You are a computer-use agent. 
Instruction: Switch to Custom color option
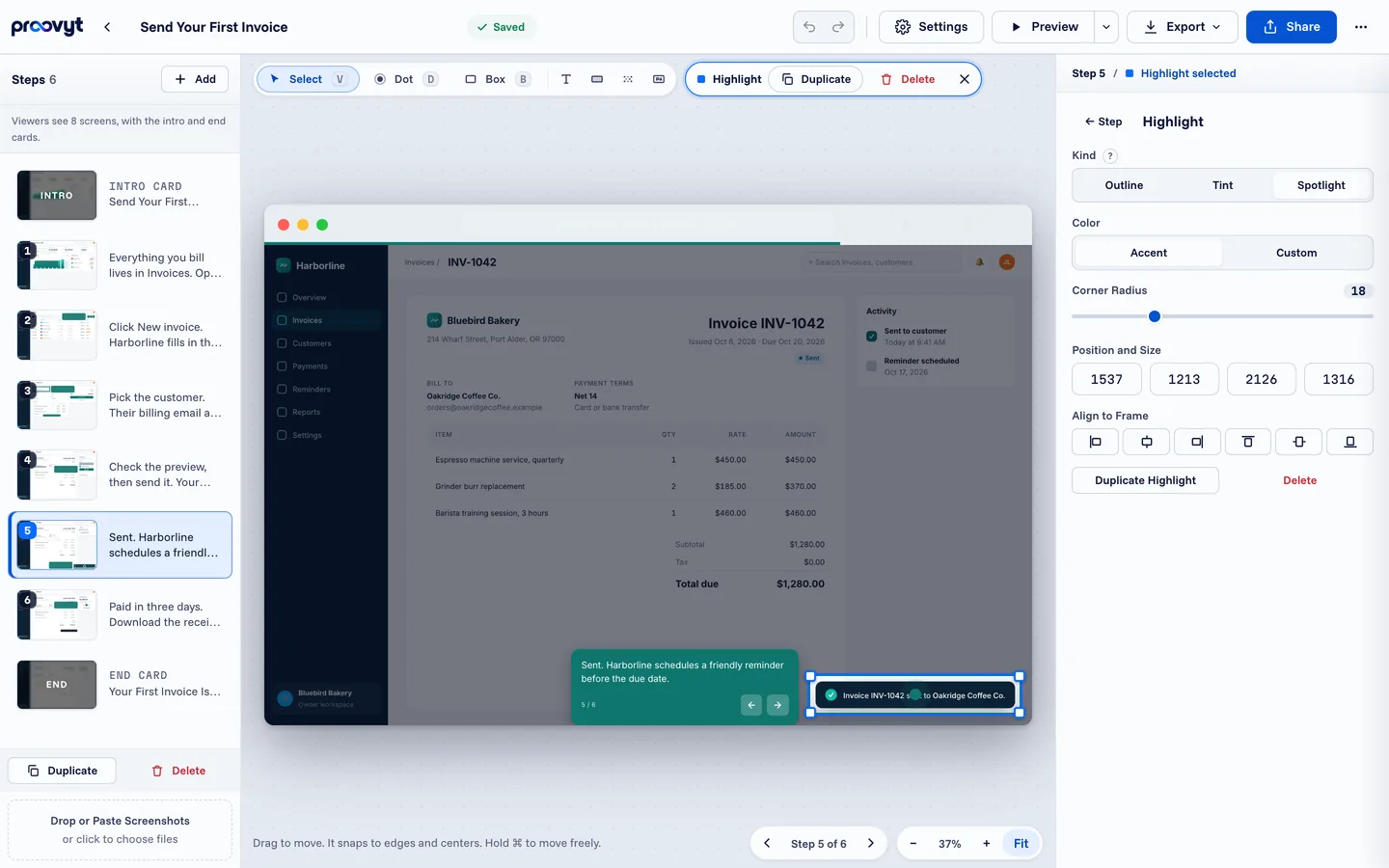[x=1295, y=253]
